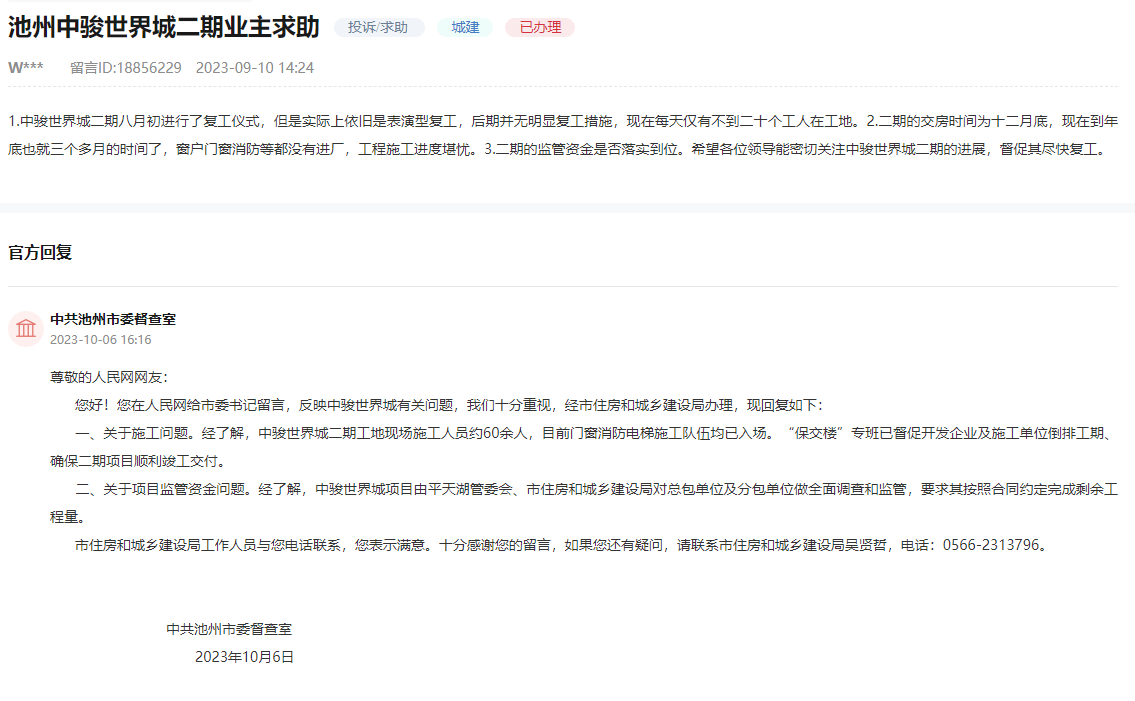Screen dimensions: 1135x701
Task: Click the message ID 留言ID:18856229
Action: (x=126, y=67)
